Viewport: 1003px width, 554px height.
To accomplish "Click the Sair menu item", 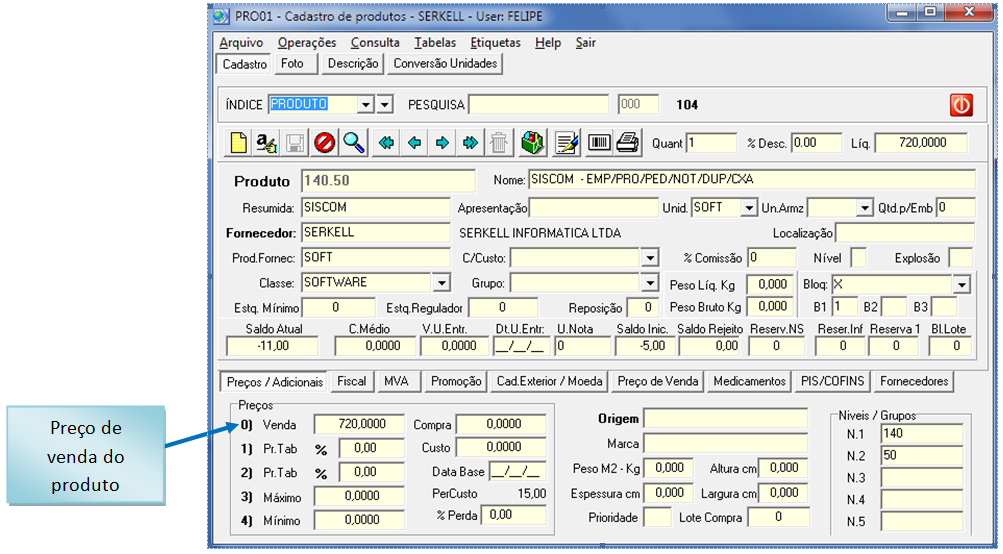I will pyautogui.click(x=585, y=43).
